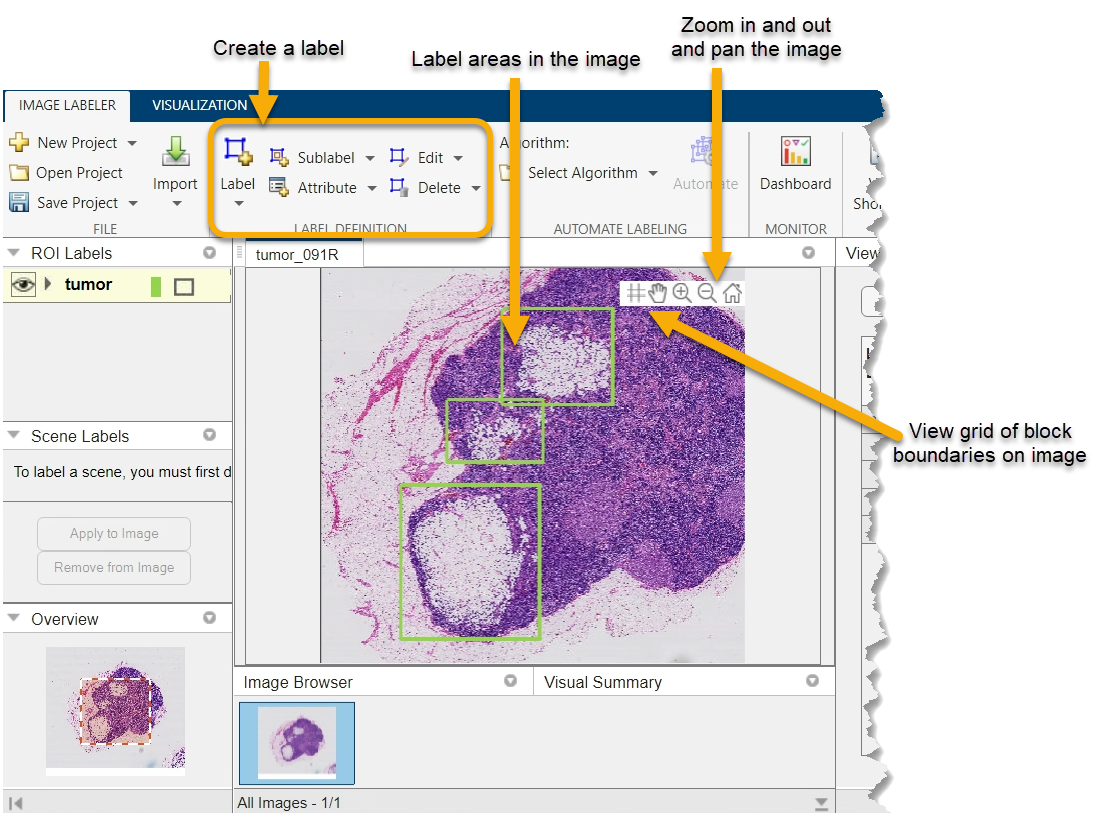This screenshot has height=813, width=1100.
Task: Select the tumor_091R document tab
Action: (297, 255)
